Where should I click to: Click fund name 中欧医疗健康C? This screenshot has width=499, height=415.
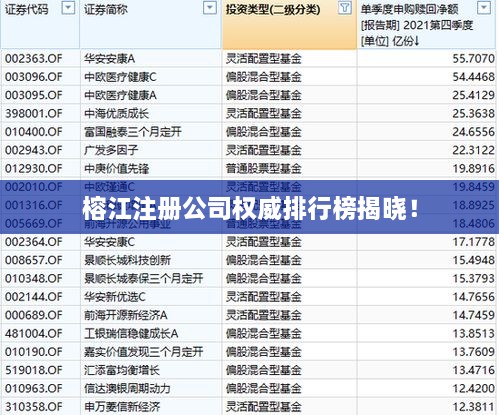[x=120, y=77]
